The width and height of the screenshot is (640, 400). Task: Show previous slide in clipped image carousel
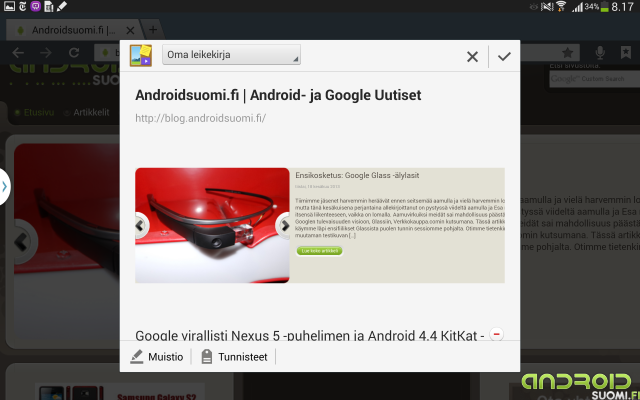[x=140, y=225]
